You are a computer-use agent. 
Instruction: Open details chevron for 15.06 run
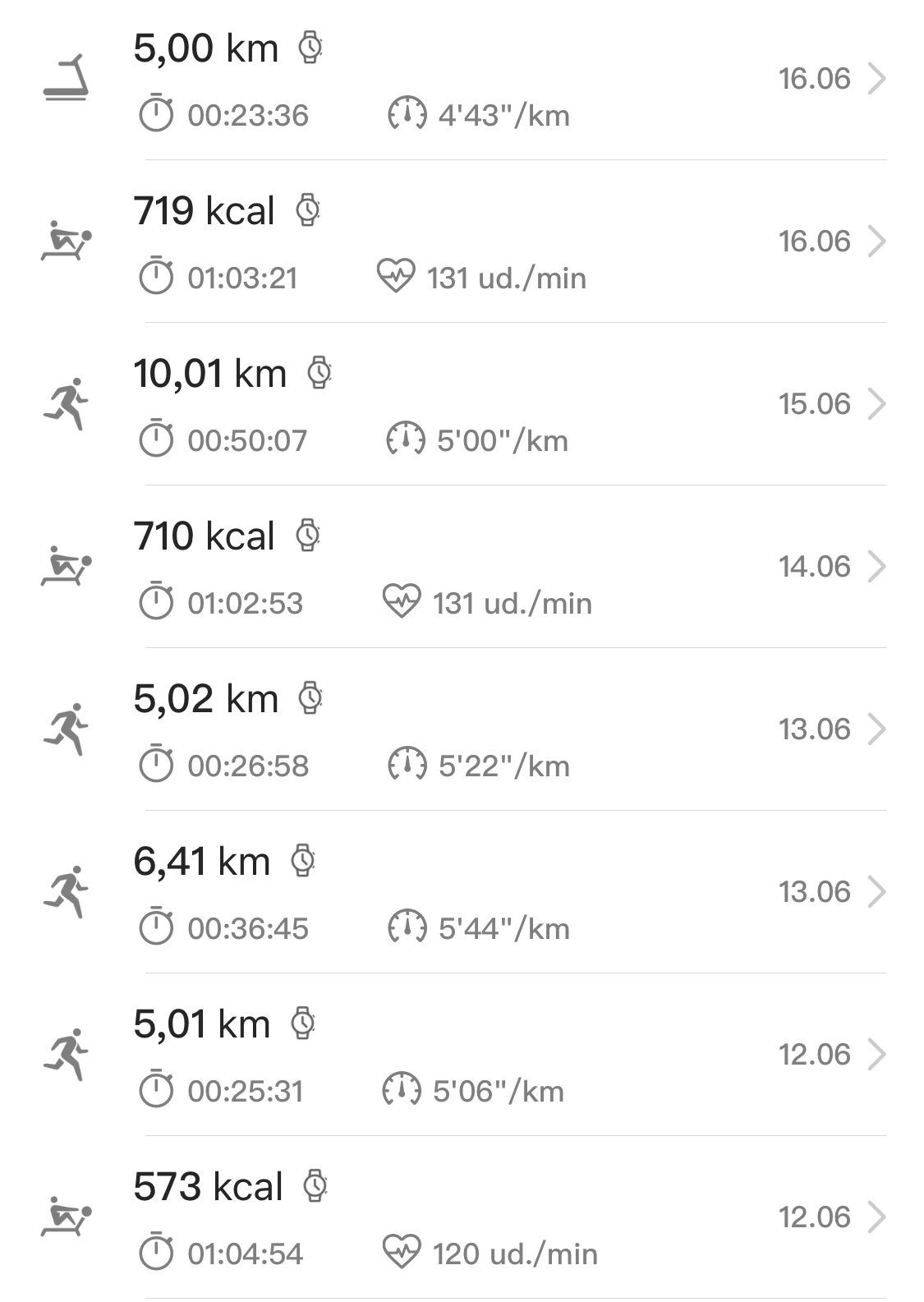coord(877,403)
